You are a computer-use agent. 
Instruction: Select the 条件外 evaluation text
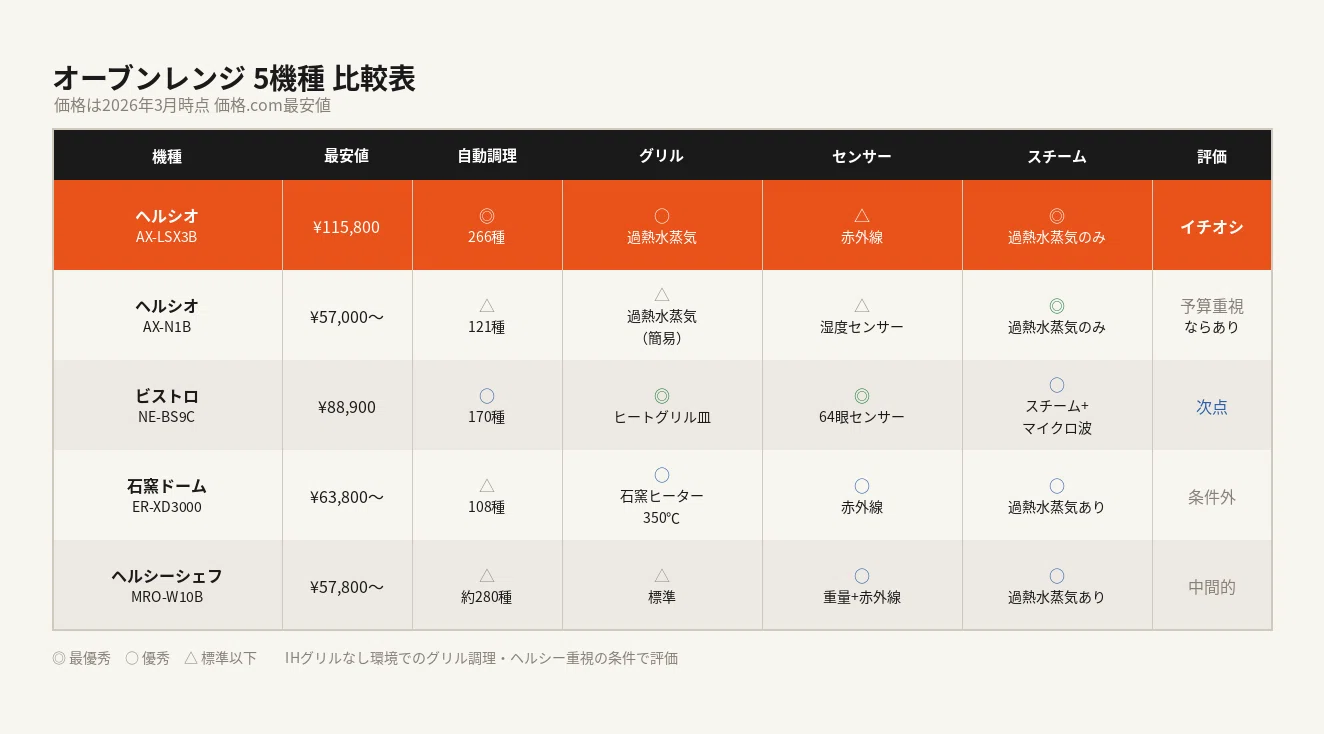coord(1212,497)
